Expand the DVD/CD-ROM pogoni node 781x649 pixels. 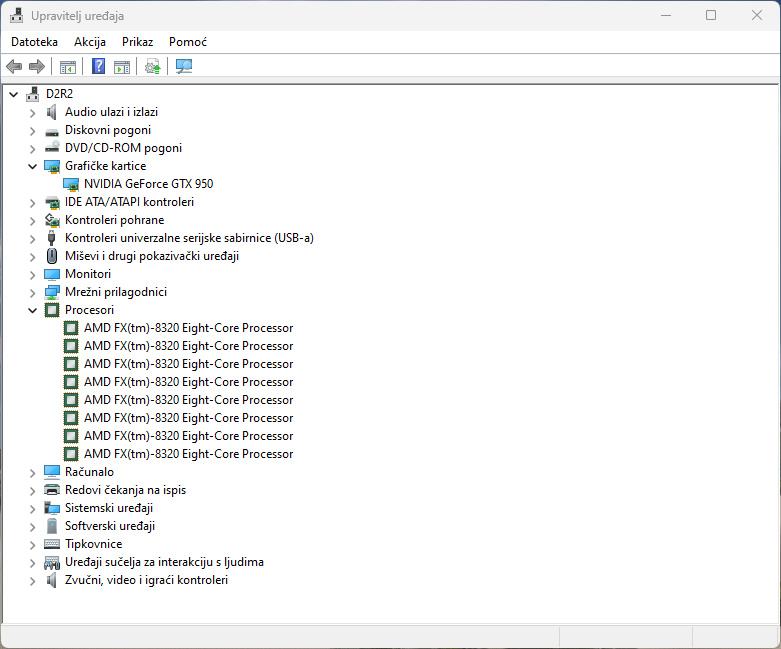point(32,149)
